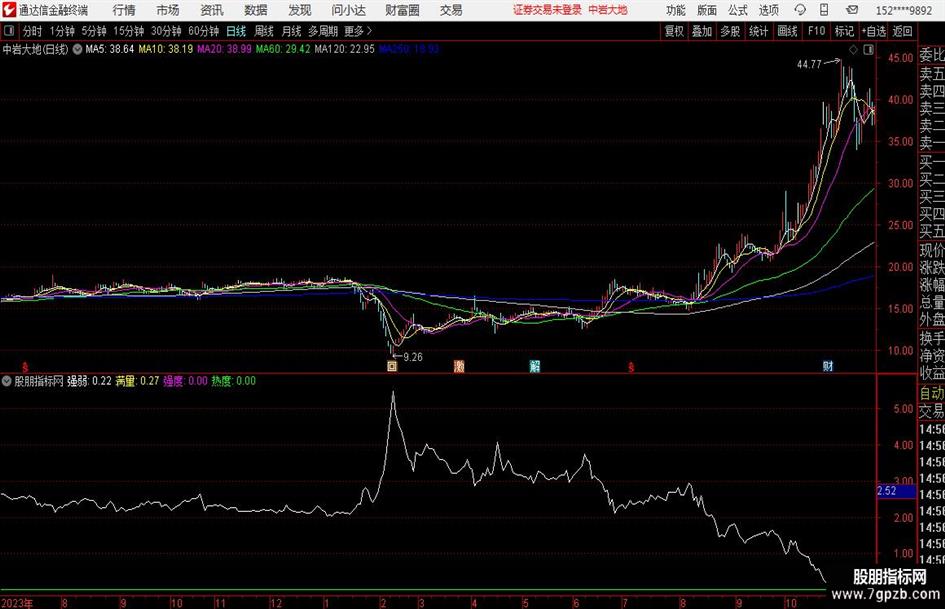Switch to the 月线 period tab
Viewport: 945px width, 609px height.
click(291, 31)
